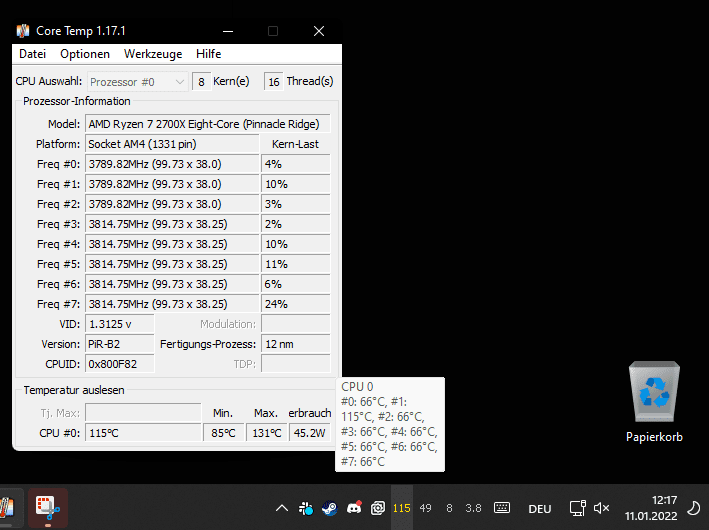Click the focus assist moon icon
The width and height of the screenshot is (709, 530).
pos(694,508)
